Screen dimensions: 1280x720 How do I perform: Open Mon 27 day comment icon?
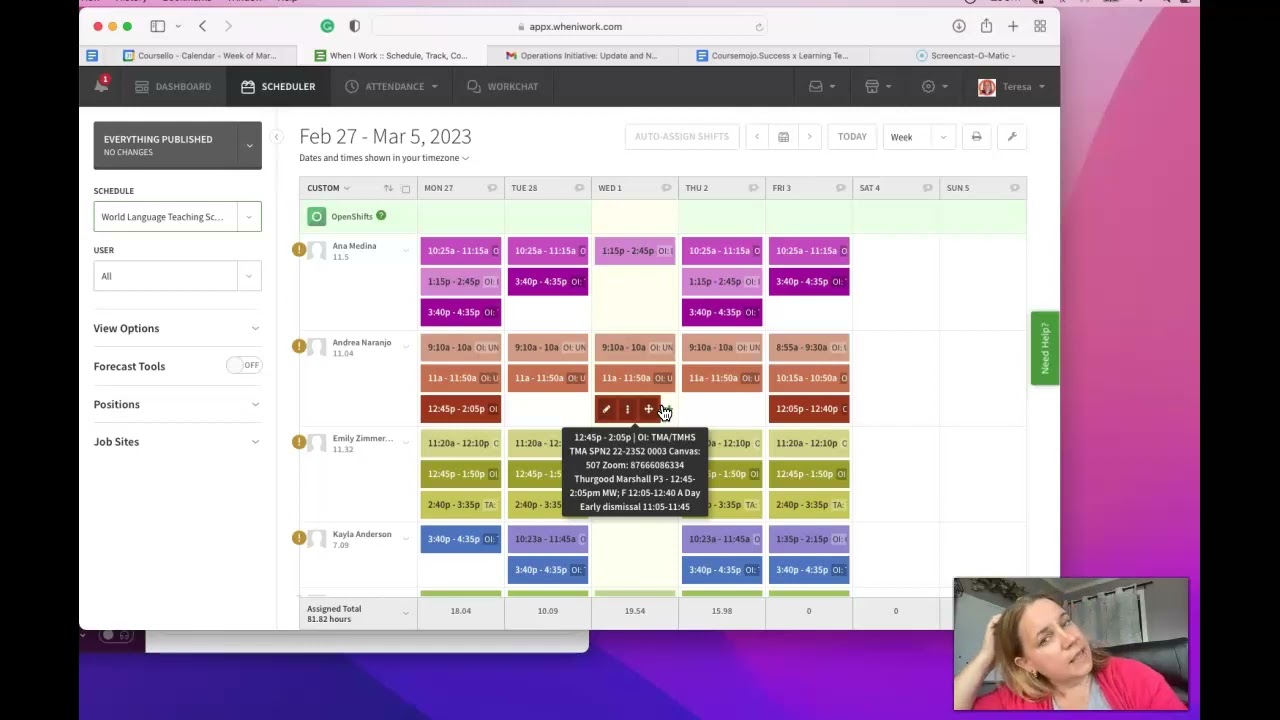[x=492, y=188]
